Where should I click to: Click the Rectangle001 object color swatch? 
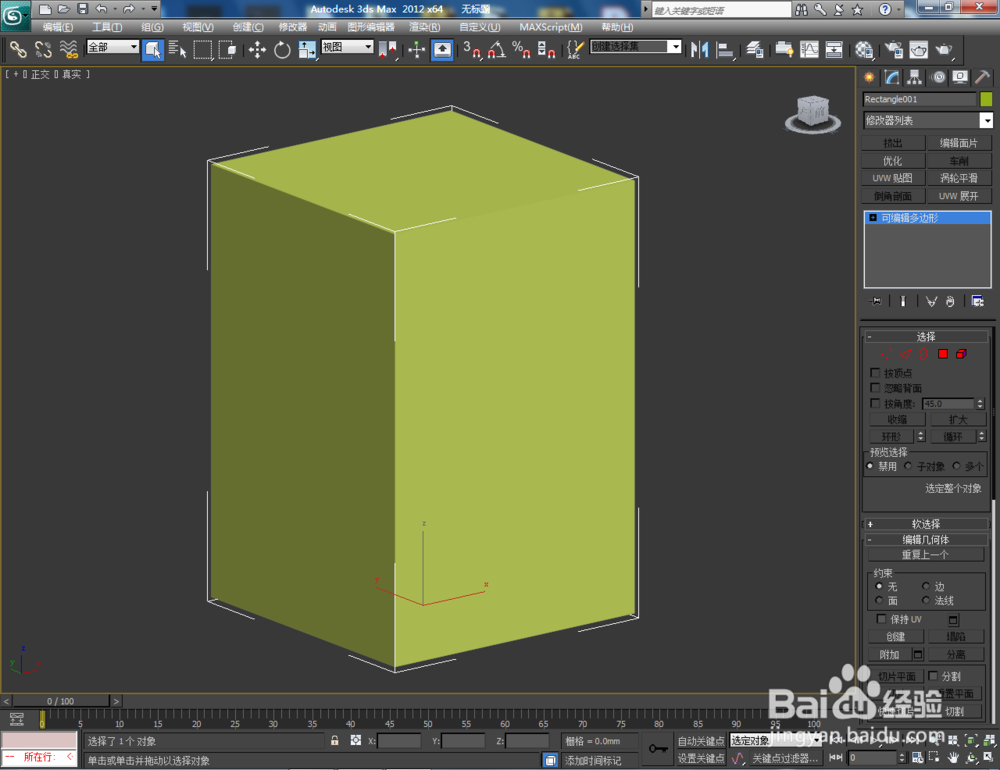pyautogui.click(x=988, y=99)
